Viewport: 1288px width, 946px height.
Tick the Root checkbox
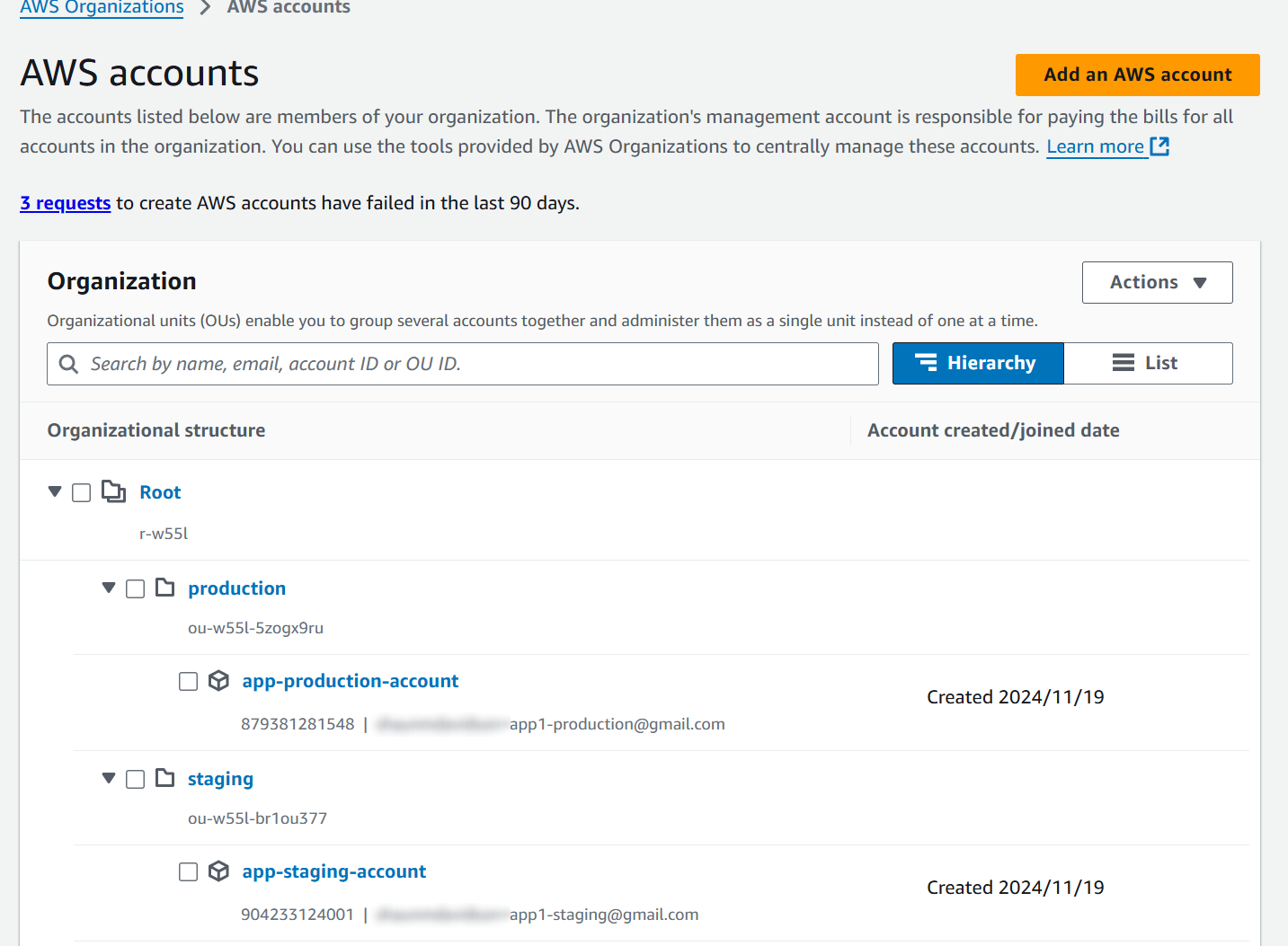82,493
